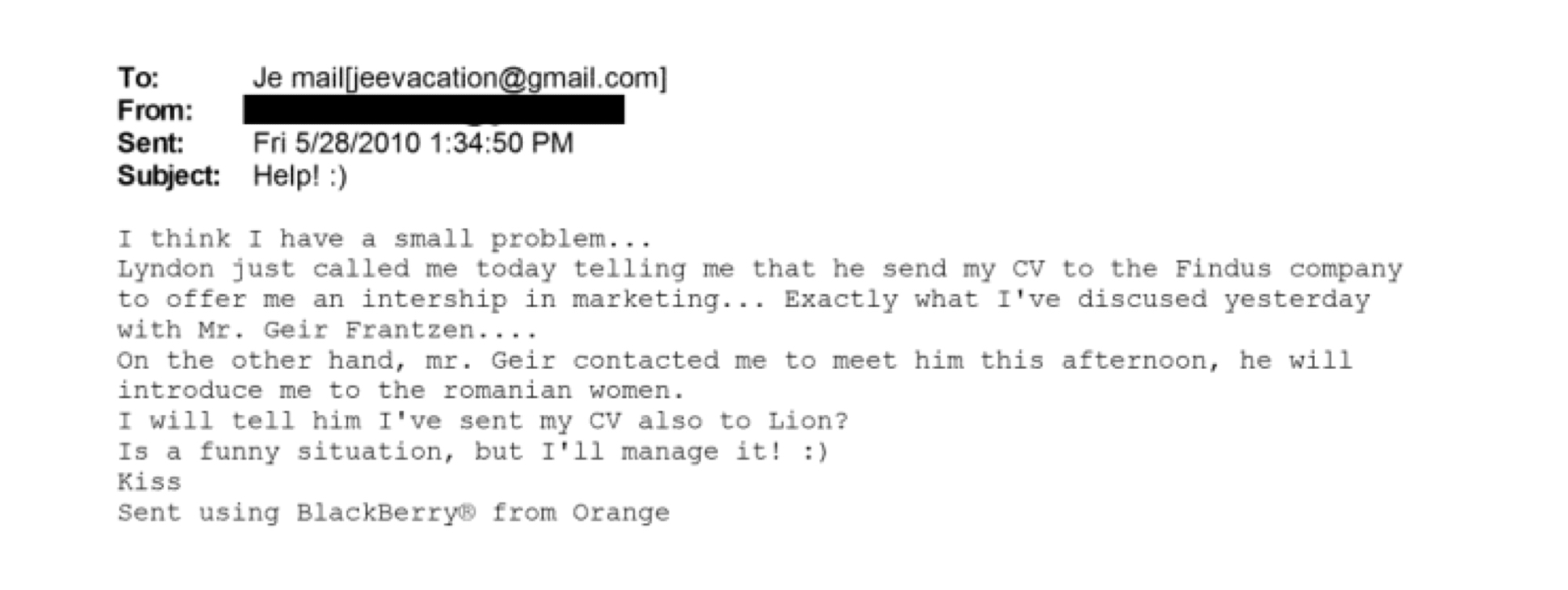The width and height of the screenshot is (1568, 590).
Task: Click the subject text "Help! :)"
Action: [x=299, y=176]
